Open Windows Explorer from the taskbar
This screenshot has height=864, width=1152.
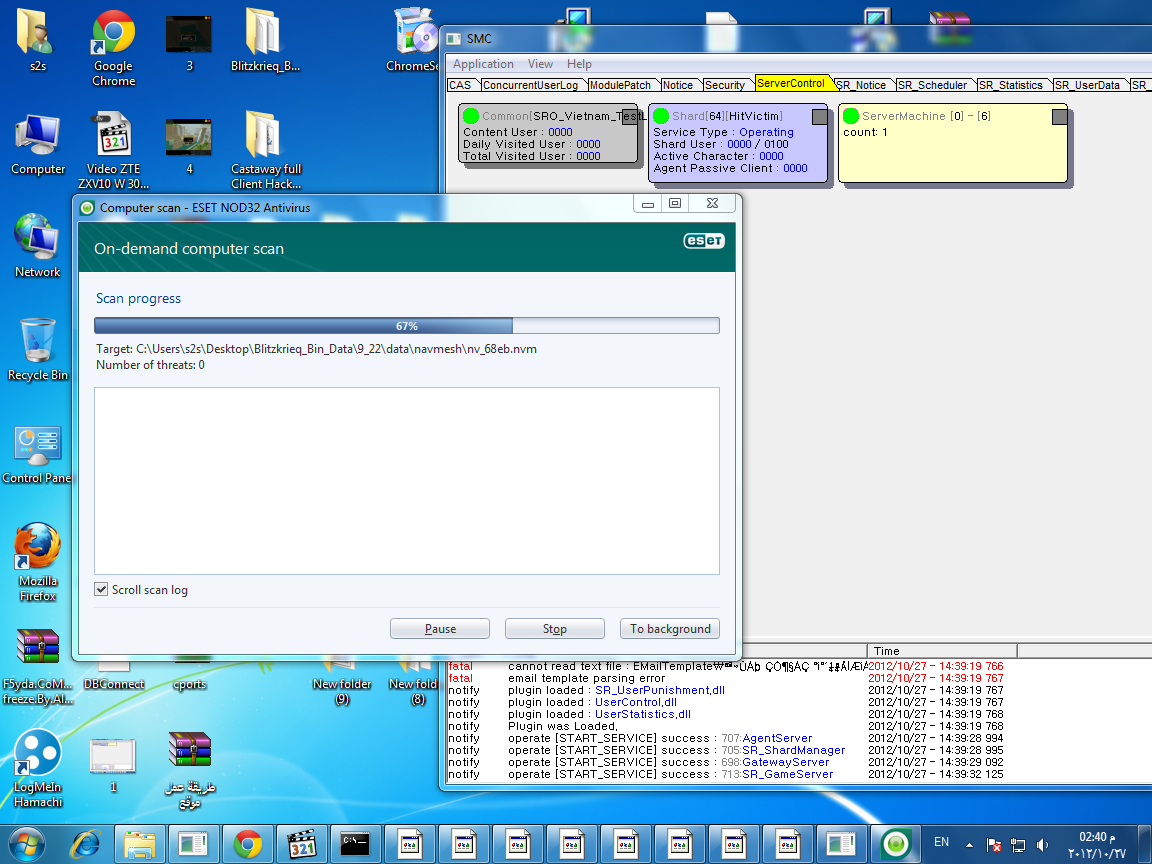(x=140, y=845)
